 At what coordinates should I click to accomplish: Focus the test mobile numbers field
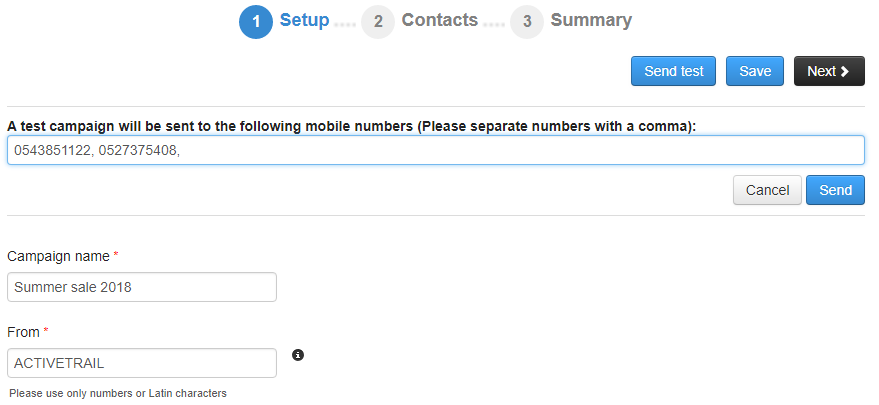pyautogui.click(x=435, y=150)
